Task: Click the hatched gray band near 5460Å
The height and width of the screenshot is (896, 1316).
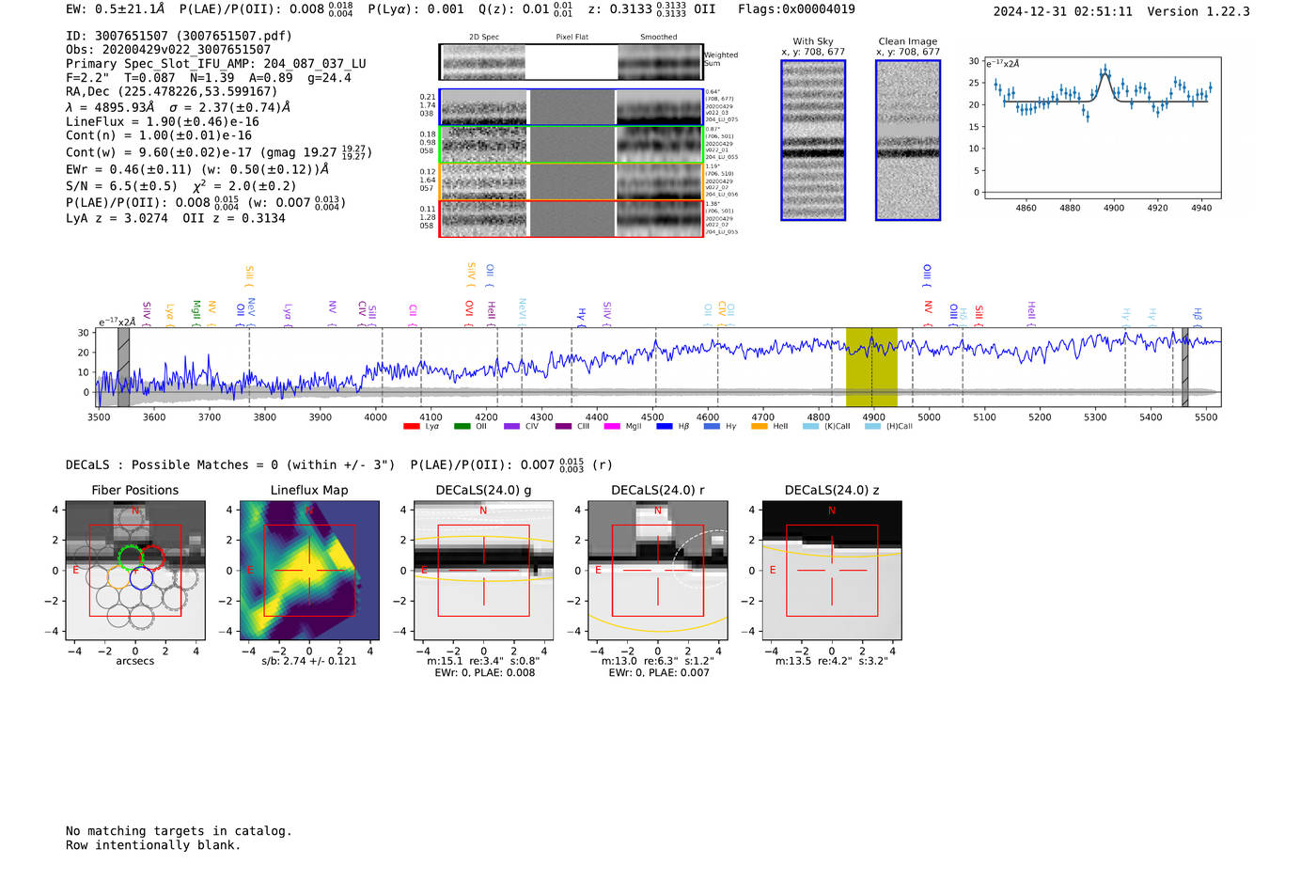Action: coord(1184,367)
